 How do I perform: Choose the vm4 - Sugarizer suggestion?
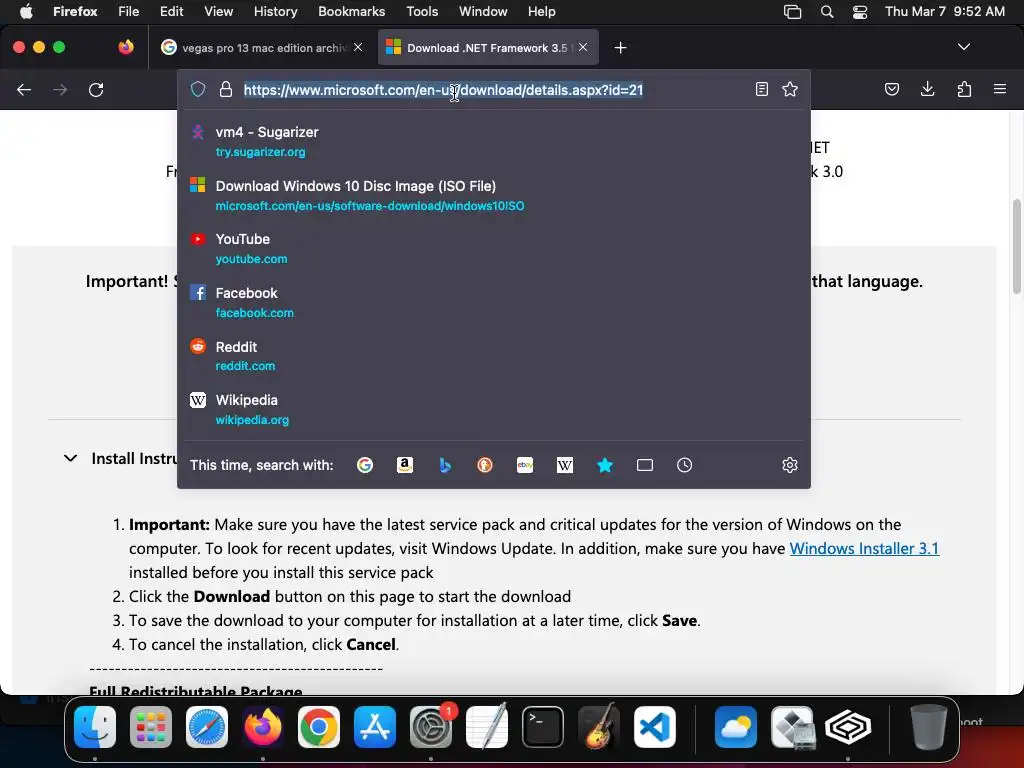pyautogui.click(x=494, y=141)
